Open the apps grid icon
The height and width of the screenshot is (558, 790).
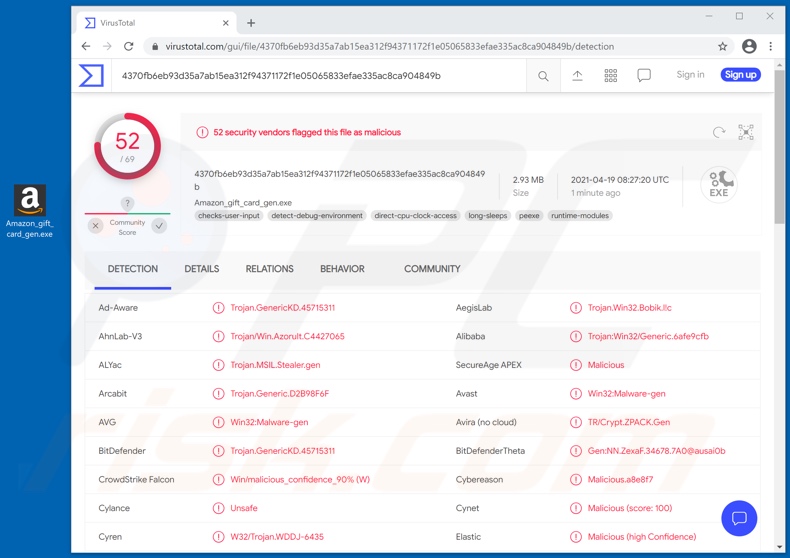coord(610,76)
